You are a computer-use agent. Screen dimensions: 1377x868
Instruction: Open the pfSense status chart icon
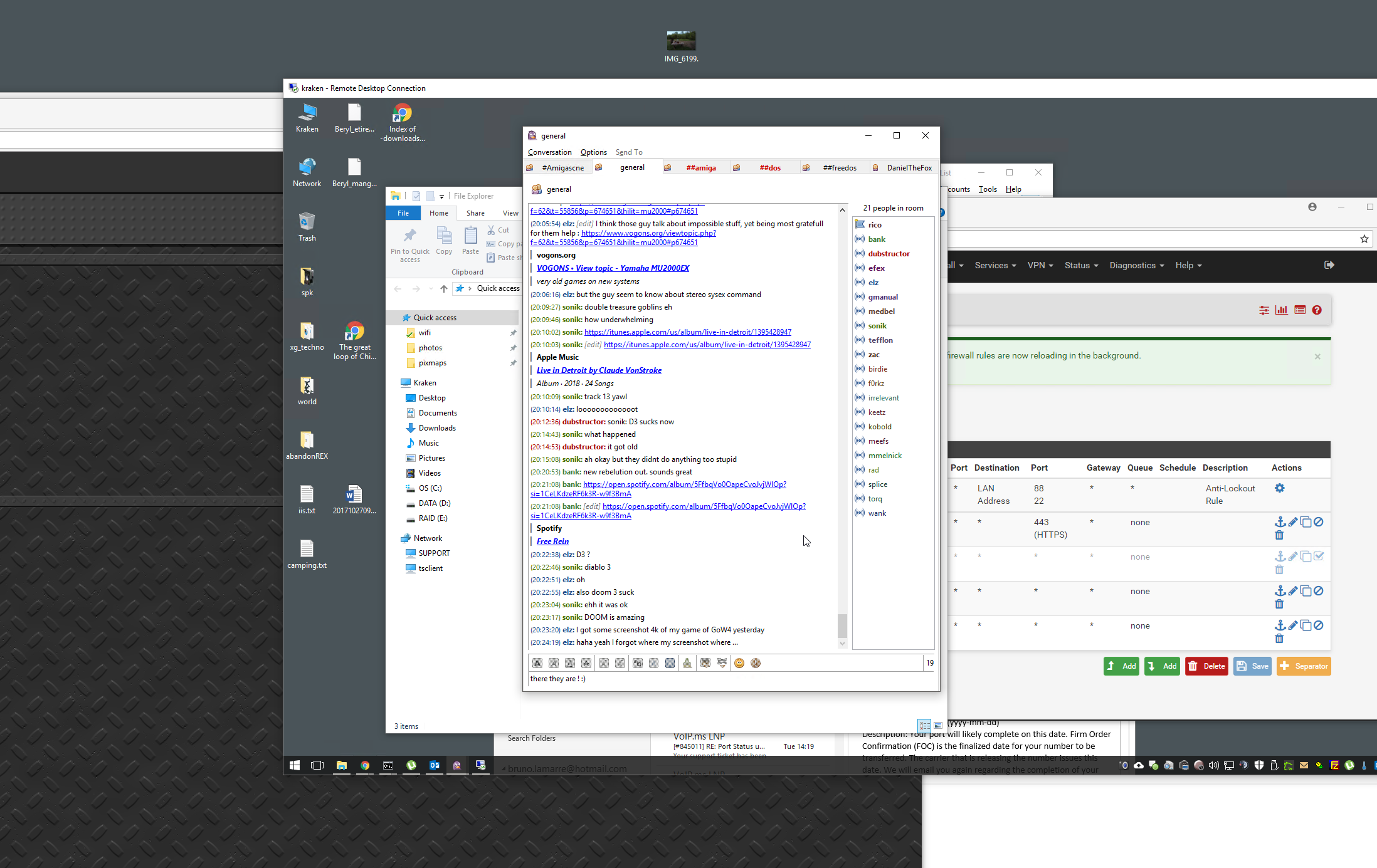click(x=1282, y=310)
